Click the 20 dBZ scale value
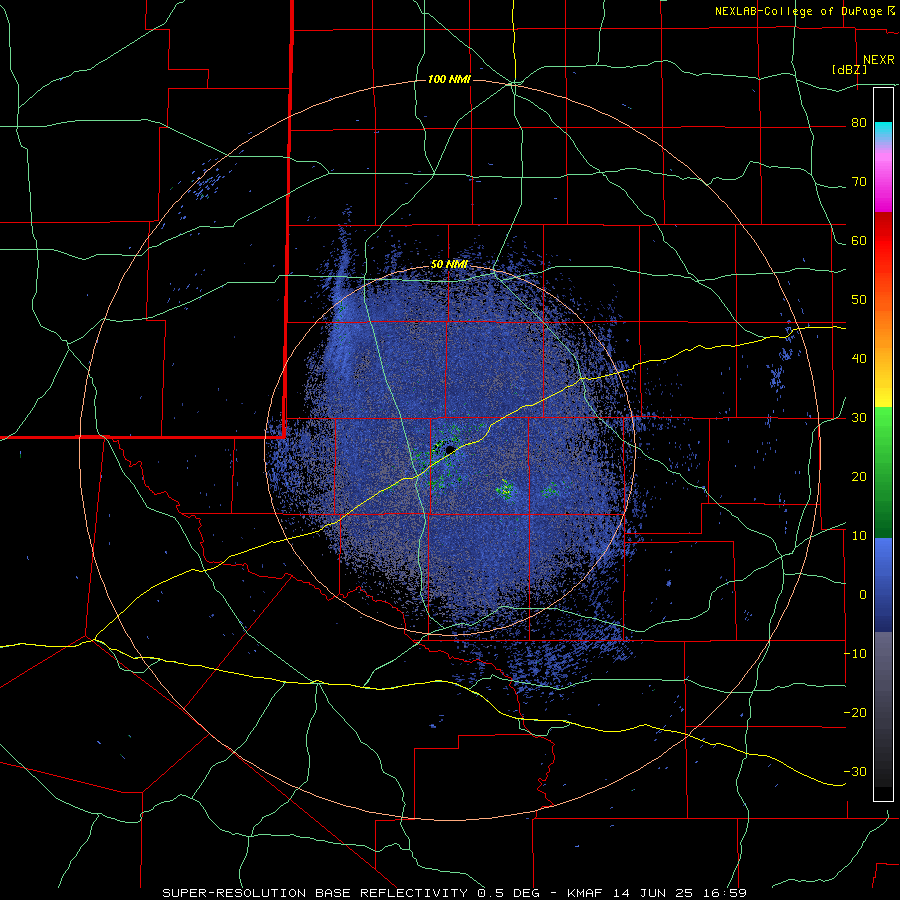Screen dimensions: 900x900 (859, 477)
